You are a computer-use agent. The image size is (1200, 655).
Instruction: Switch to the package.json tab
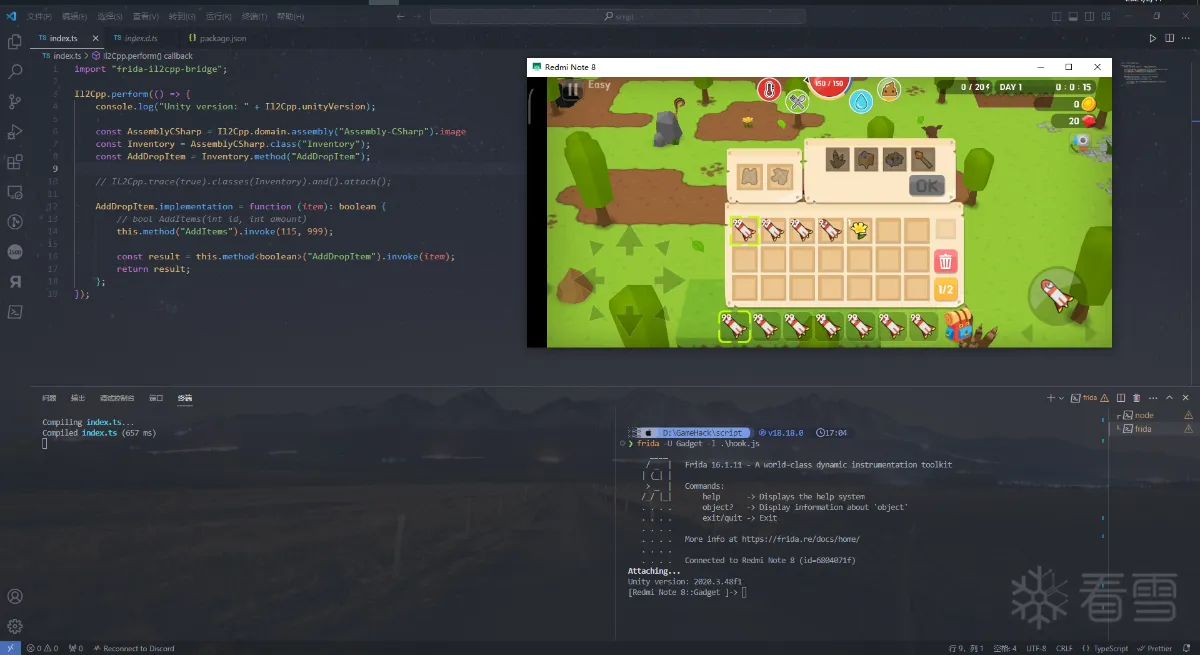tap(216, 38)
